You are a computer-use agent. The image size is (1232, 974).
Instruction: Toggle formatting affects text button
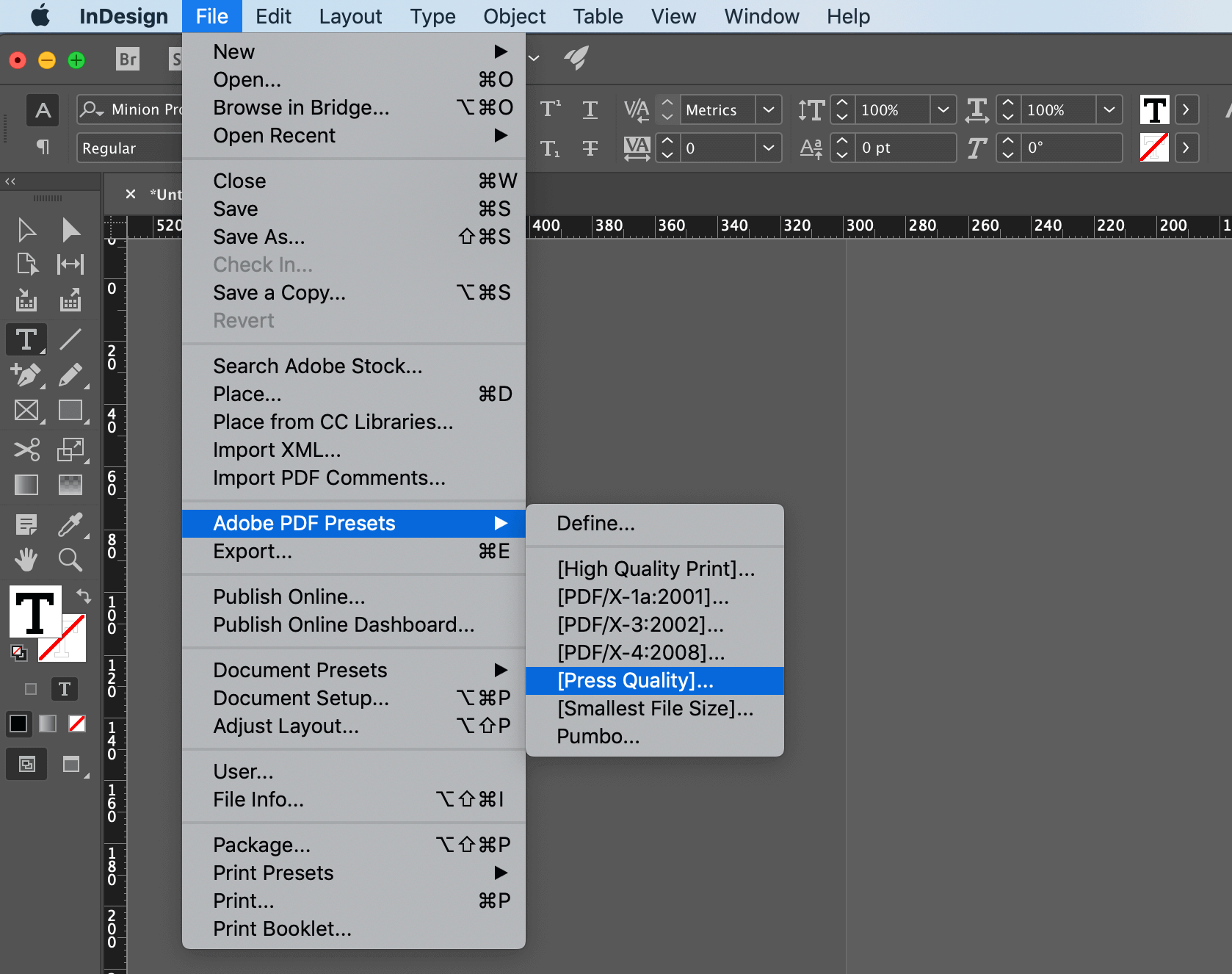coord(65,689)
